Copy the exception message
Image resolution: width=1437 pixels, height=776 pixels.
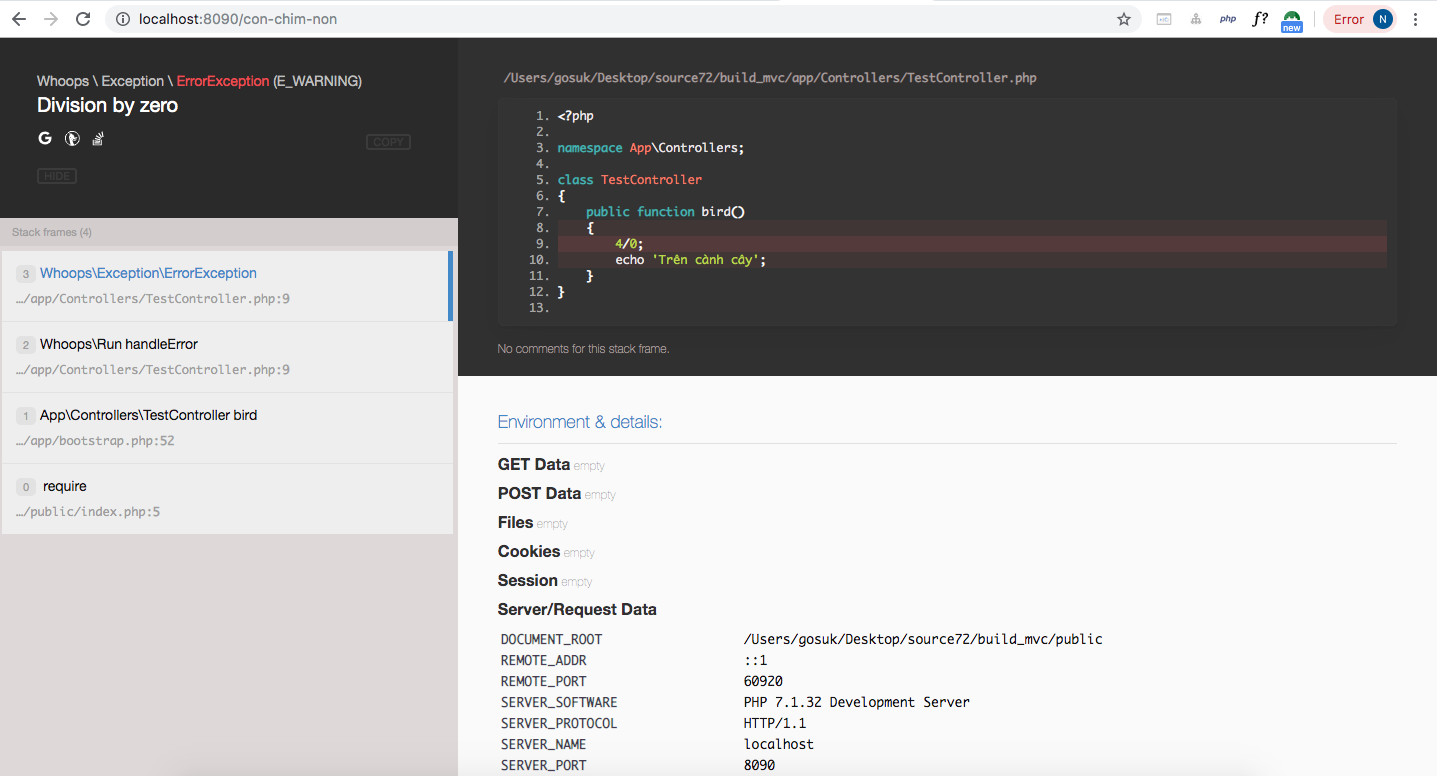(388, 142)
